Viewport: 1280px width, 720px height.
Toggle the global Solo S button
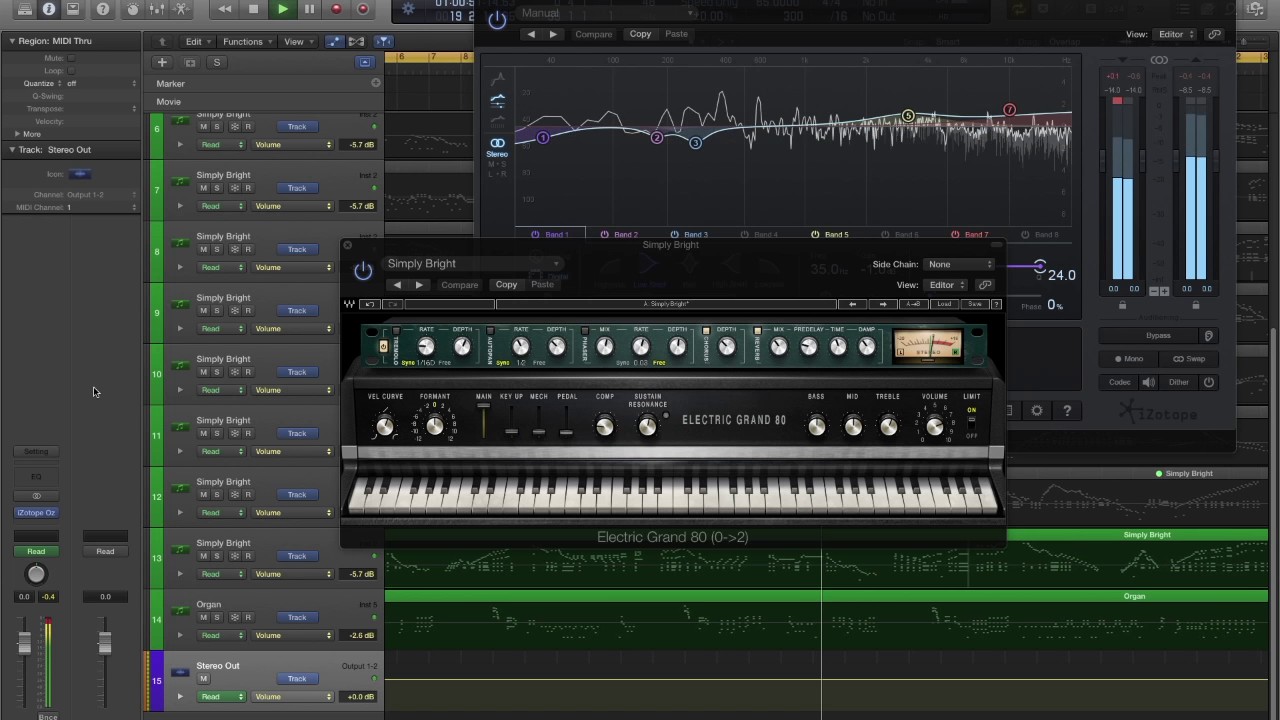pyautogui.click(x=216, y=63)
